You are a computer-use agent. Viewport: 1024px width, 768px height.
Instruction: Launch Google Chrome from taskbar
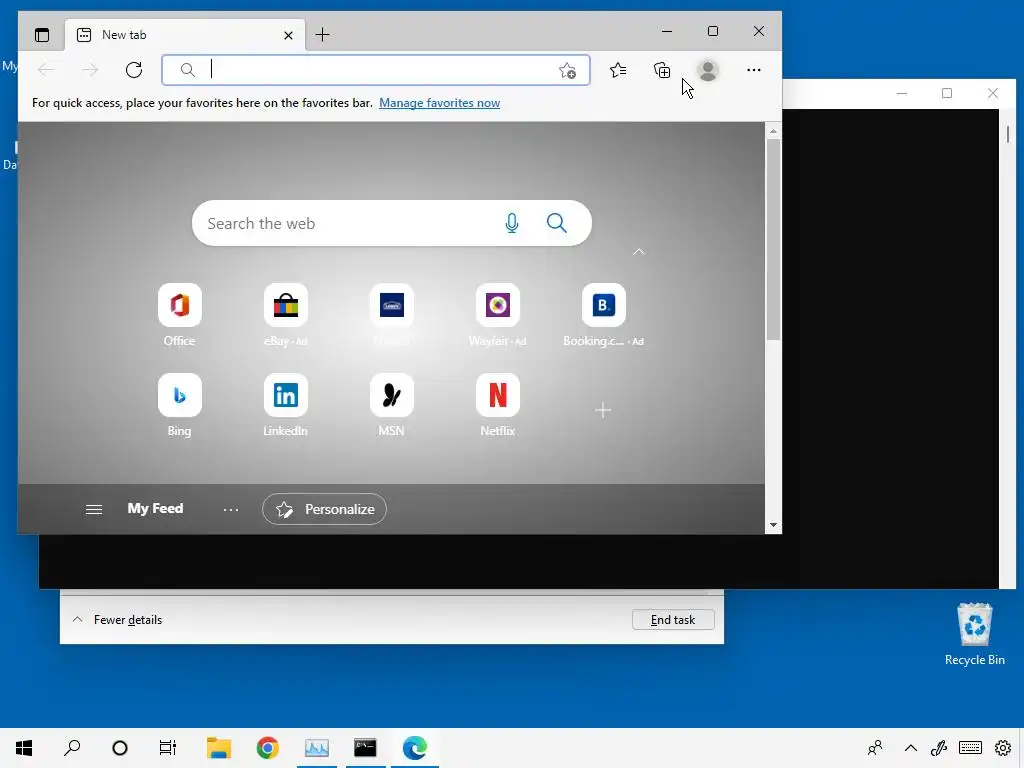point(268,748)
